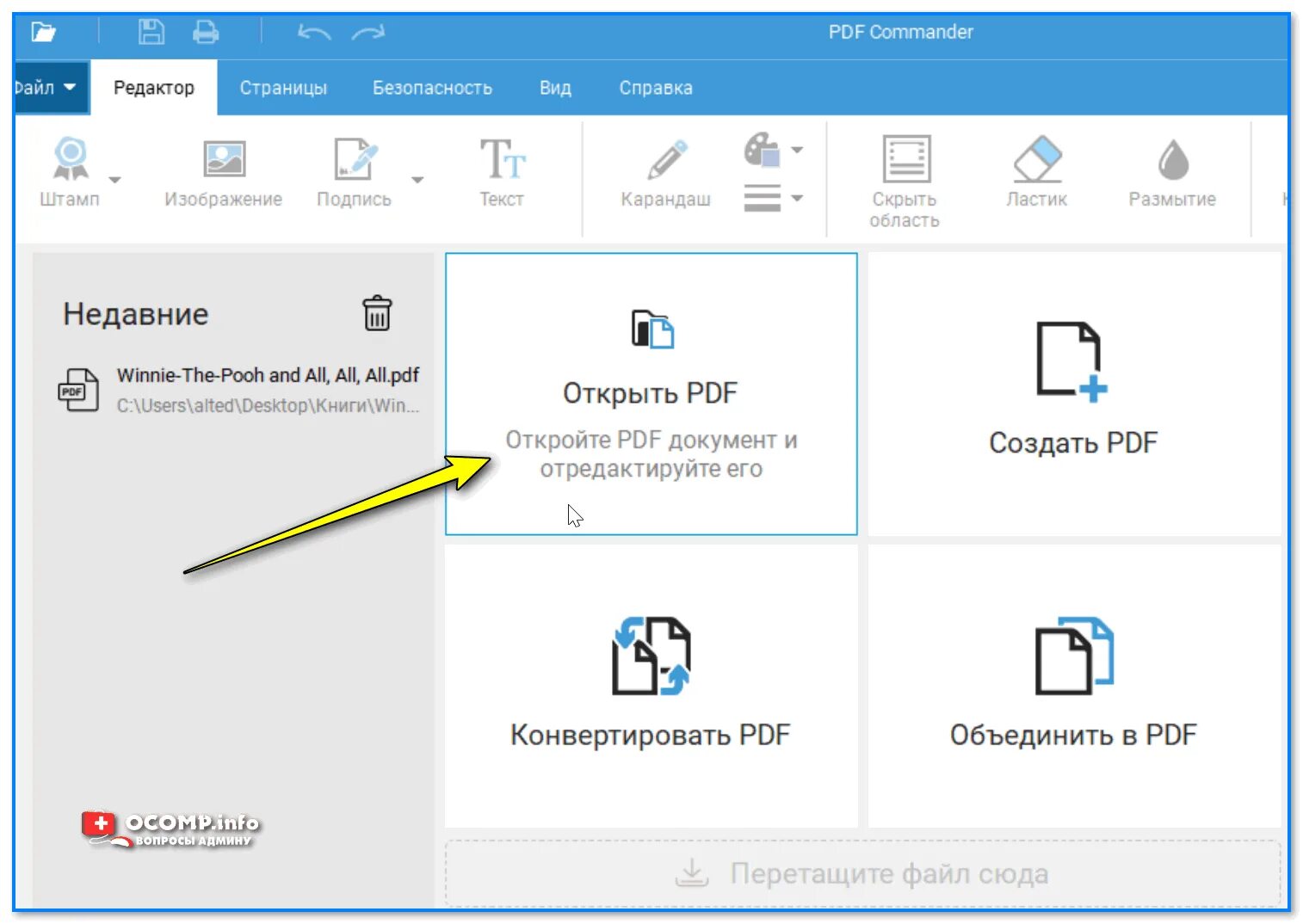The width and height of the screenshot is (1303, 924).
Task: Click the Открыть PDF card
Action: [x=651, y=394]
